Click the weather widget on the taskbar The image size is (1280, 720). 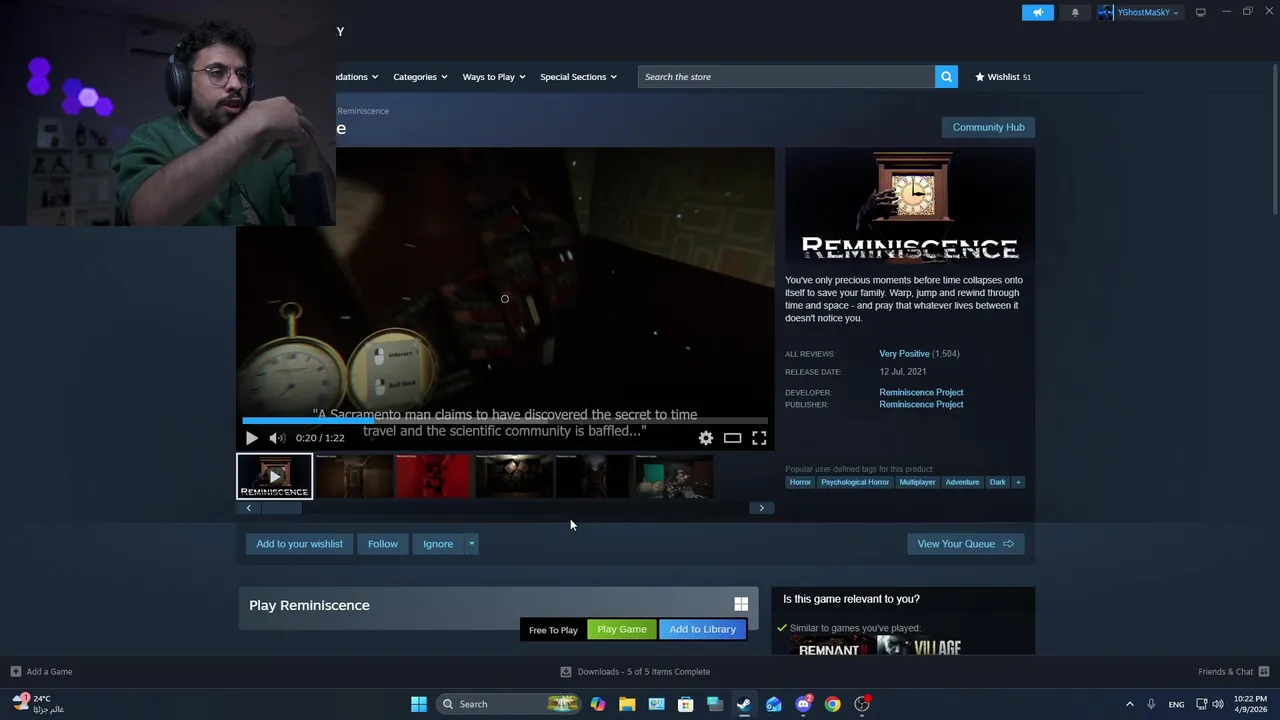pos(38,704)
